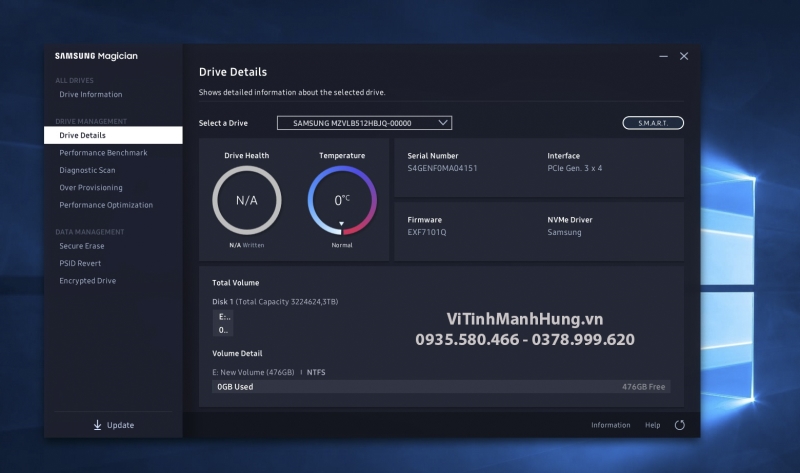800x473 pixels.
Task: Click the Temperature 0°C gauge
Action: (x=342, y=200)
